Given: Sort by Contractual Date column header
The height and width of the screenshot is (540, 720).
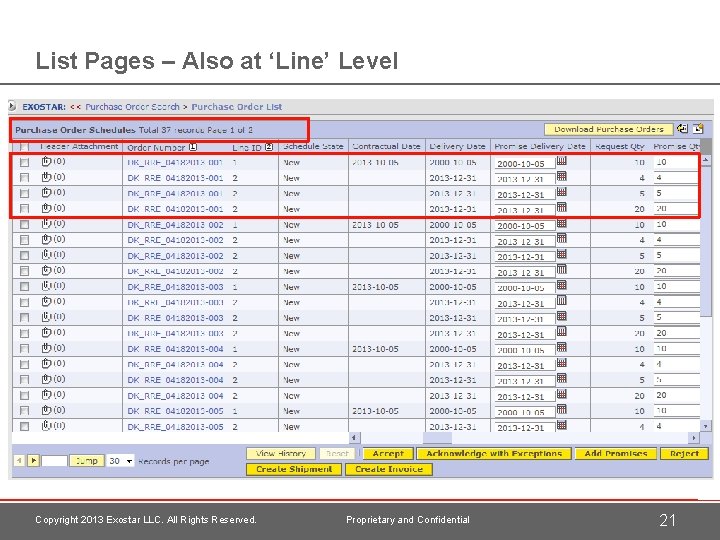Looking at the screenshot, I should 386,146.
